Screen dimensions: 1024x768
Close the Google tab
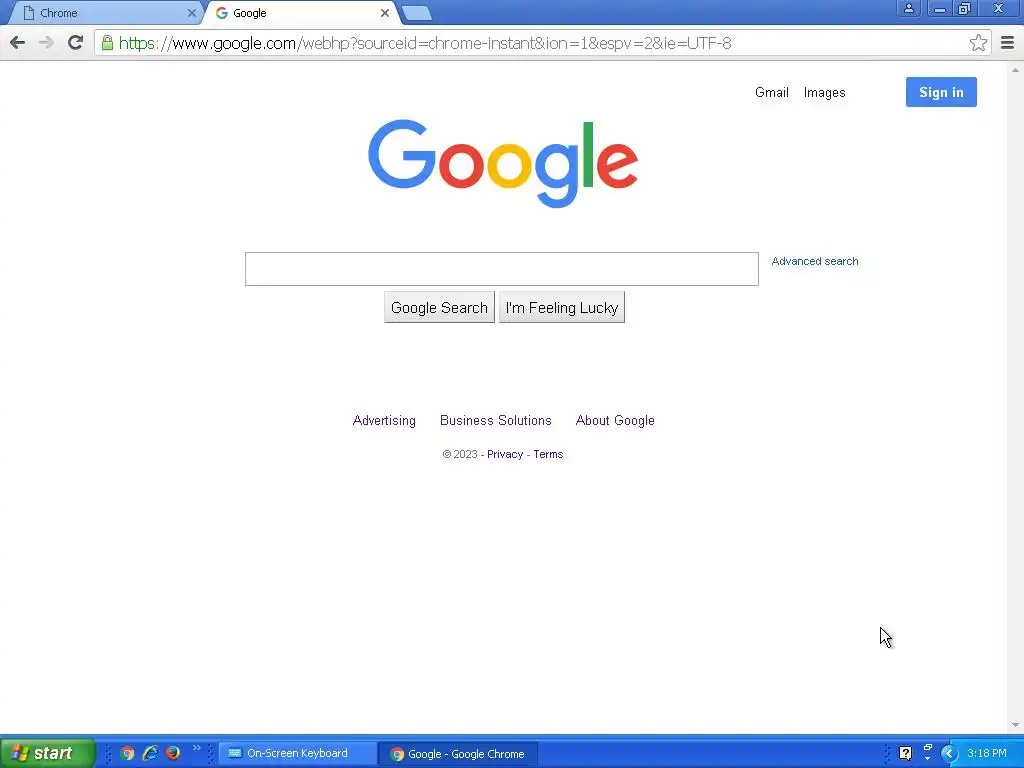click(385, 13)
